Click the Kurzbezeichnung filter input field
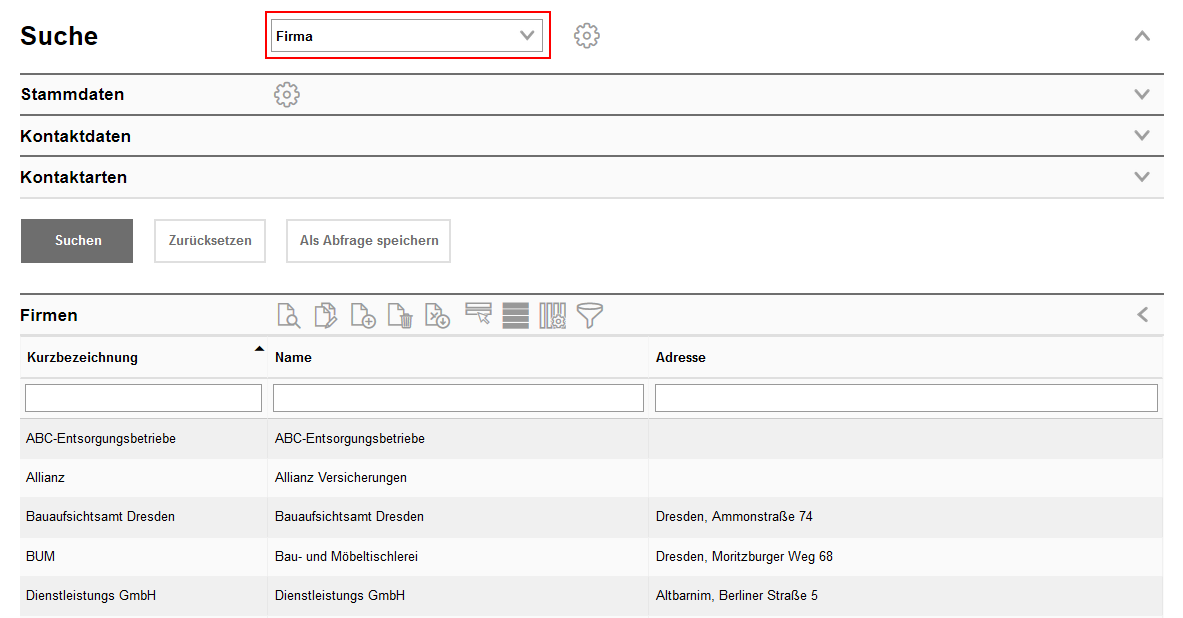 [142, 397]
